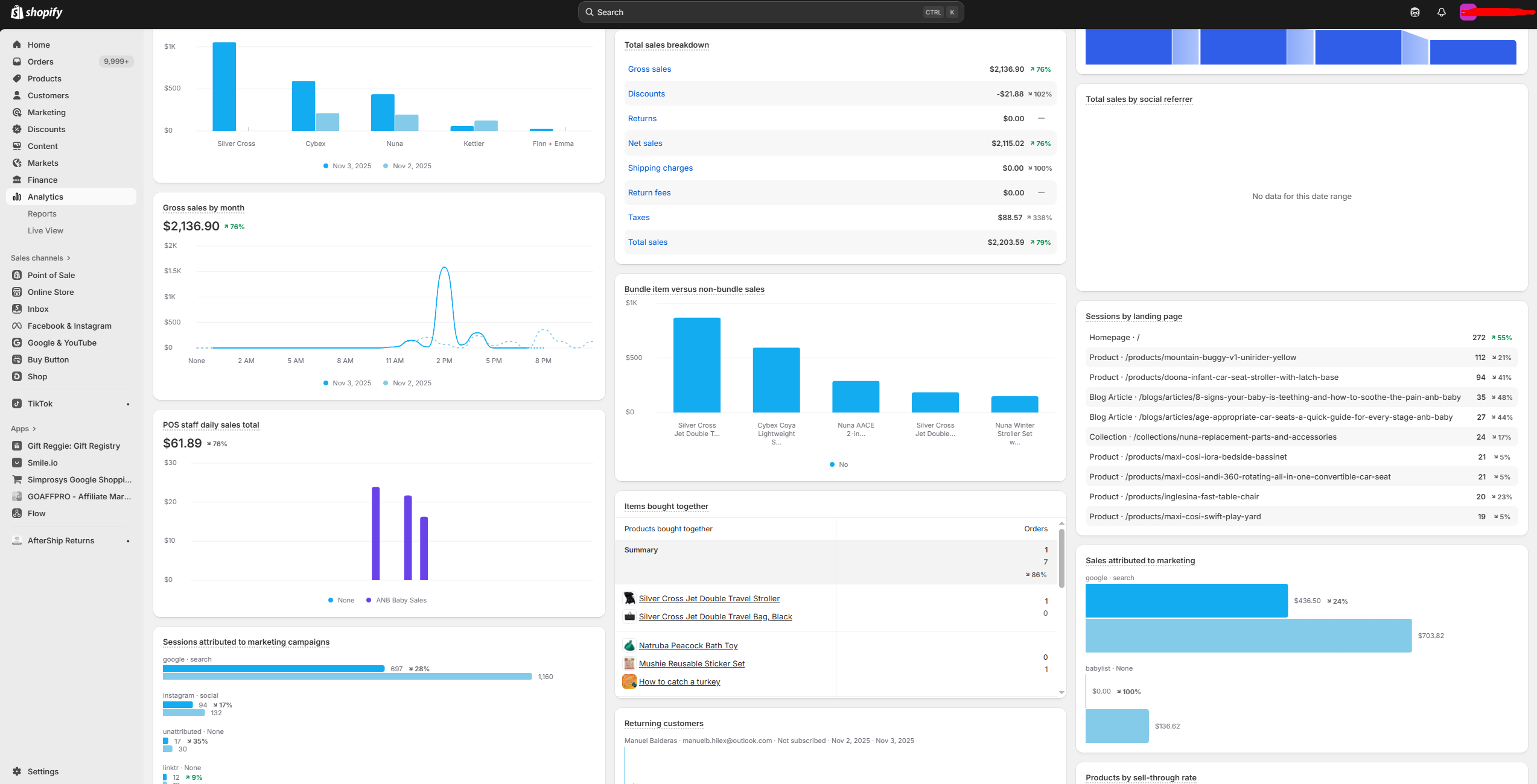Click the Facebook & Instagram Meta icon
Screen dimensions: 1537x784
pyautogui.click(x=17, y=326)
